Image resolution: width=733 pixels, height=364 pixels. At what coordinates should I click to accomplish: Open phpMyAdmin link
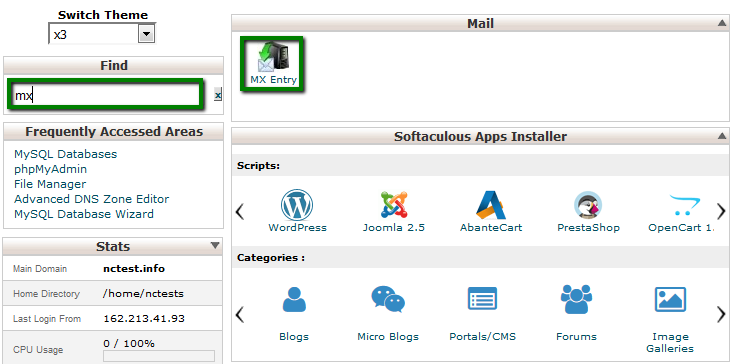[x=50, y=169]
